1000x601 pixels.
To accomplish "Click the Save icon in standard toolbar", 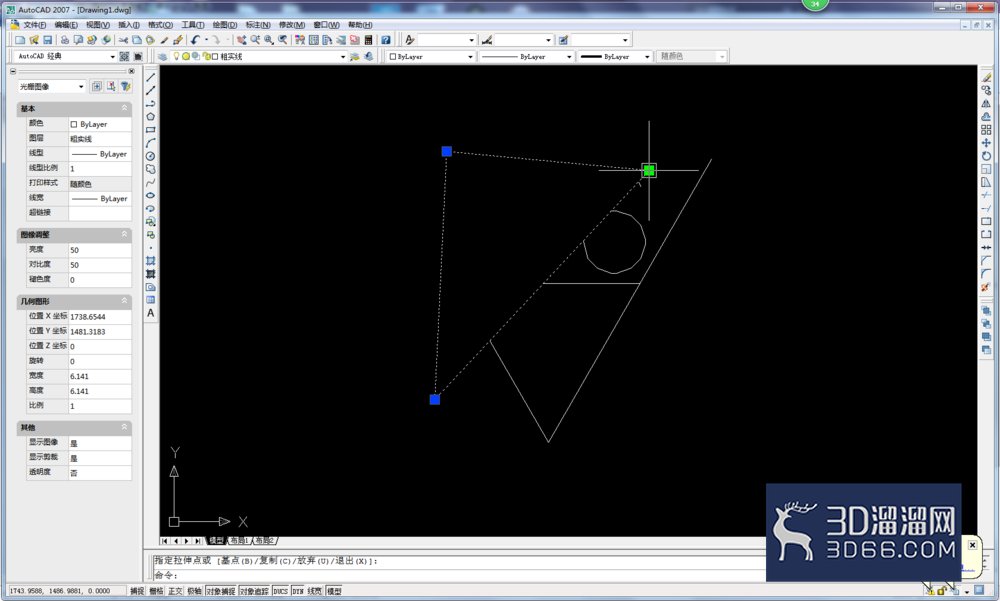I will coord(48,40).
